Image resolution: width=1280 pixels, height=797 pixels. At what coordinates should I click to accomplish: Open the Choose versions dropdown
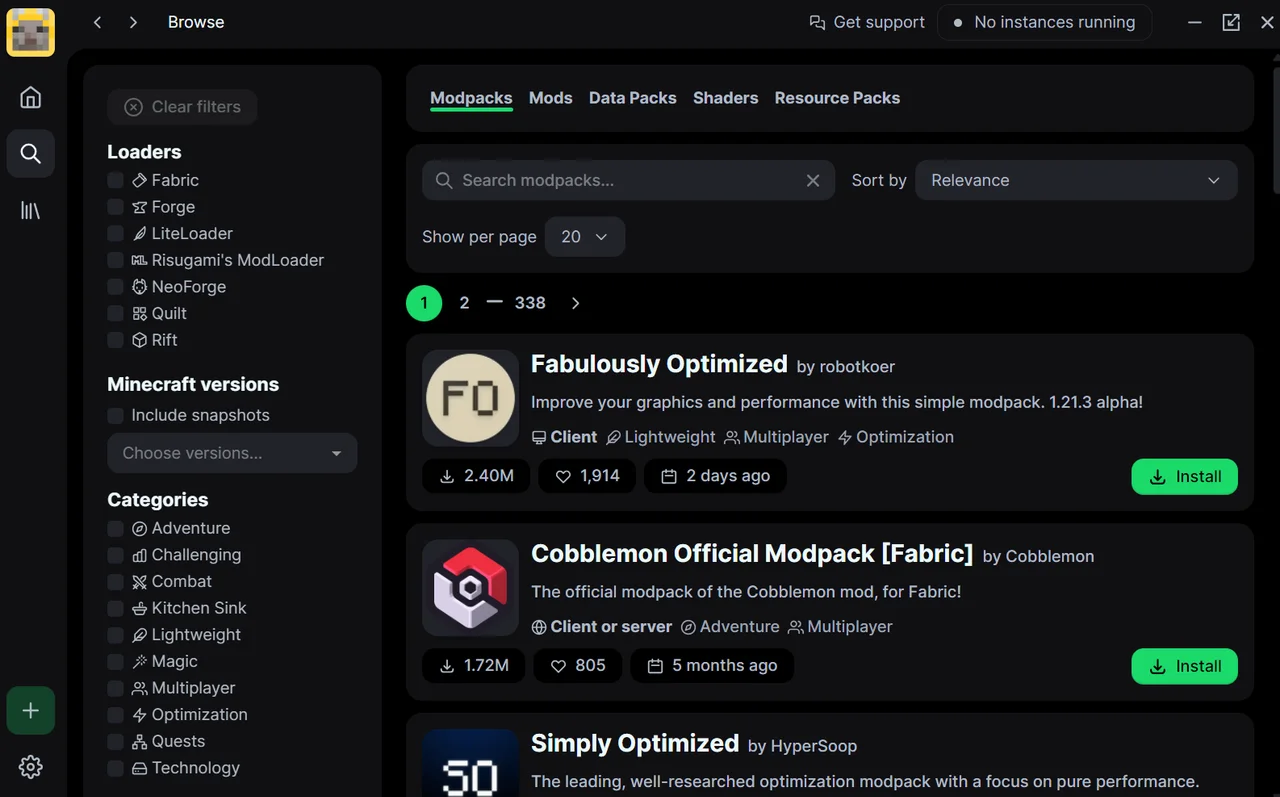coord(232,453)
